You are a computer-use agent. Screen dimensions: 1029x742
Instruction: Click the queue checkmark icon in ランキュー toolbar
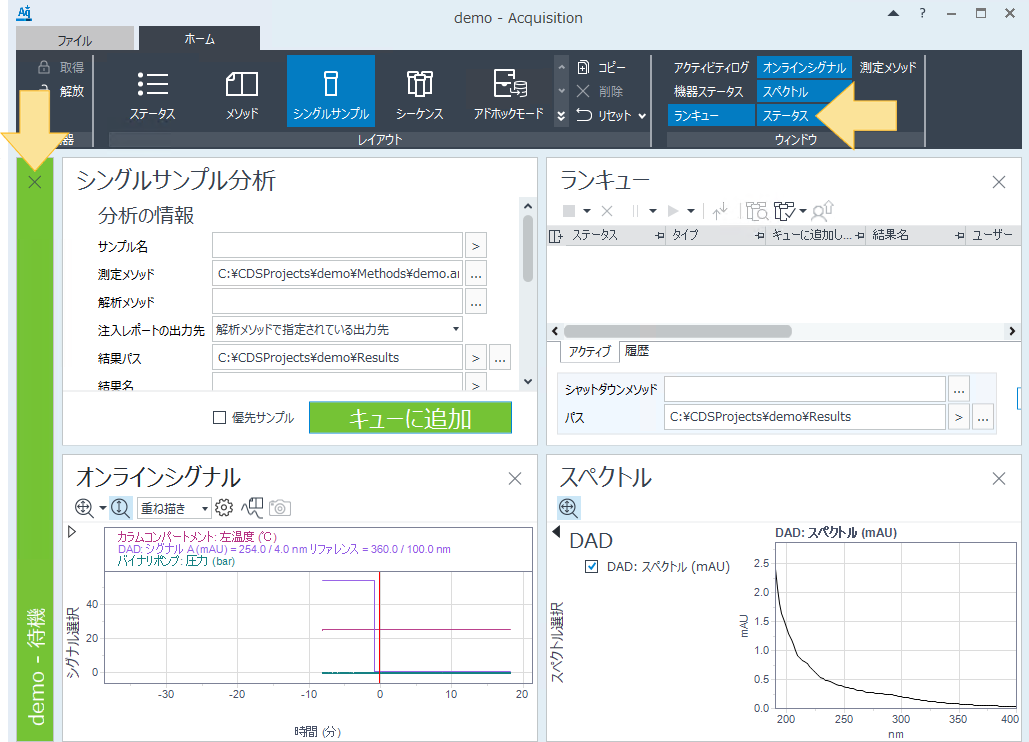784,211
